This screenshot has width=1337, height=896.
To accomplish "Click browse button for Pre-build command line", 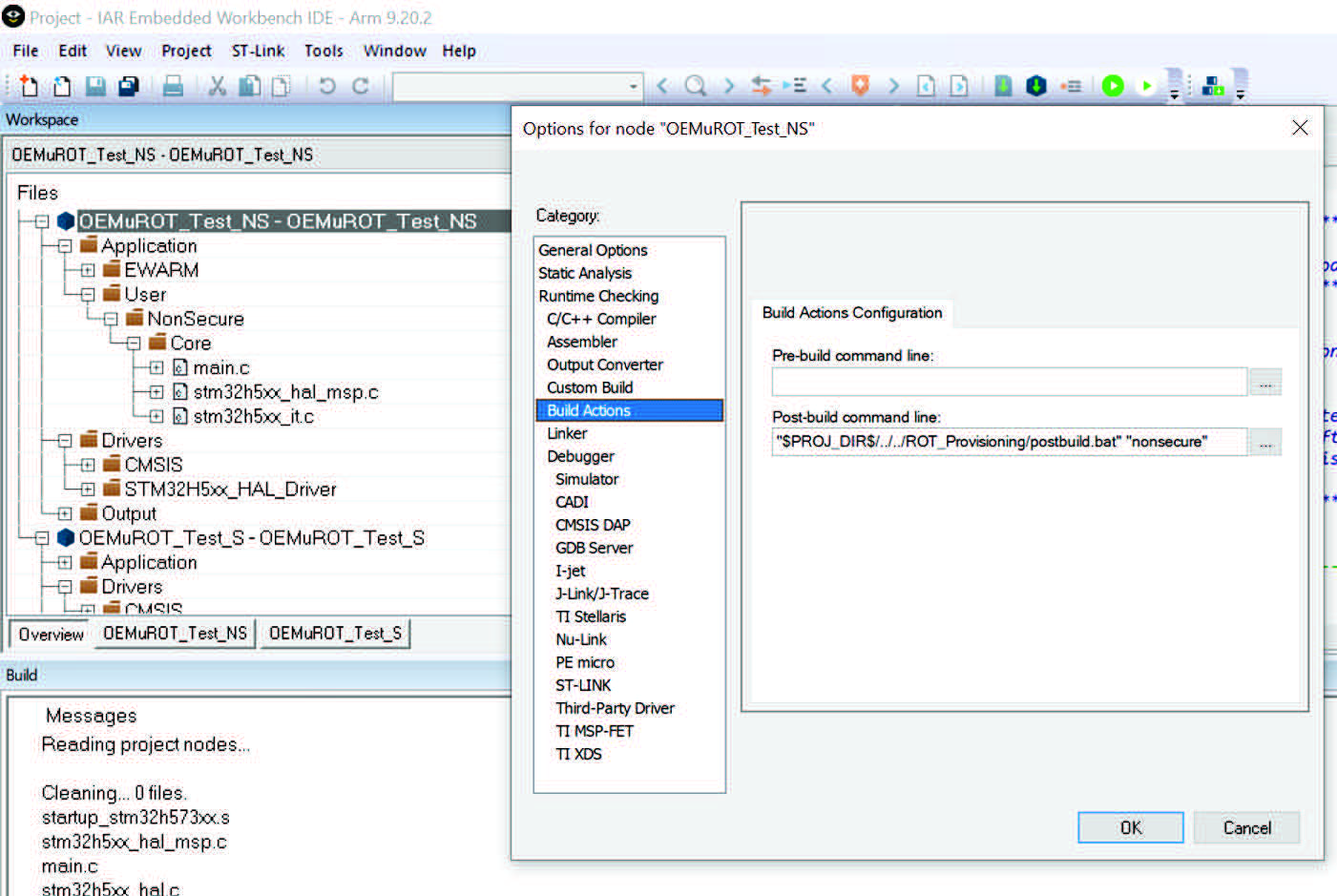I will [x=1265, y=382].
